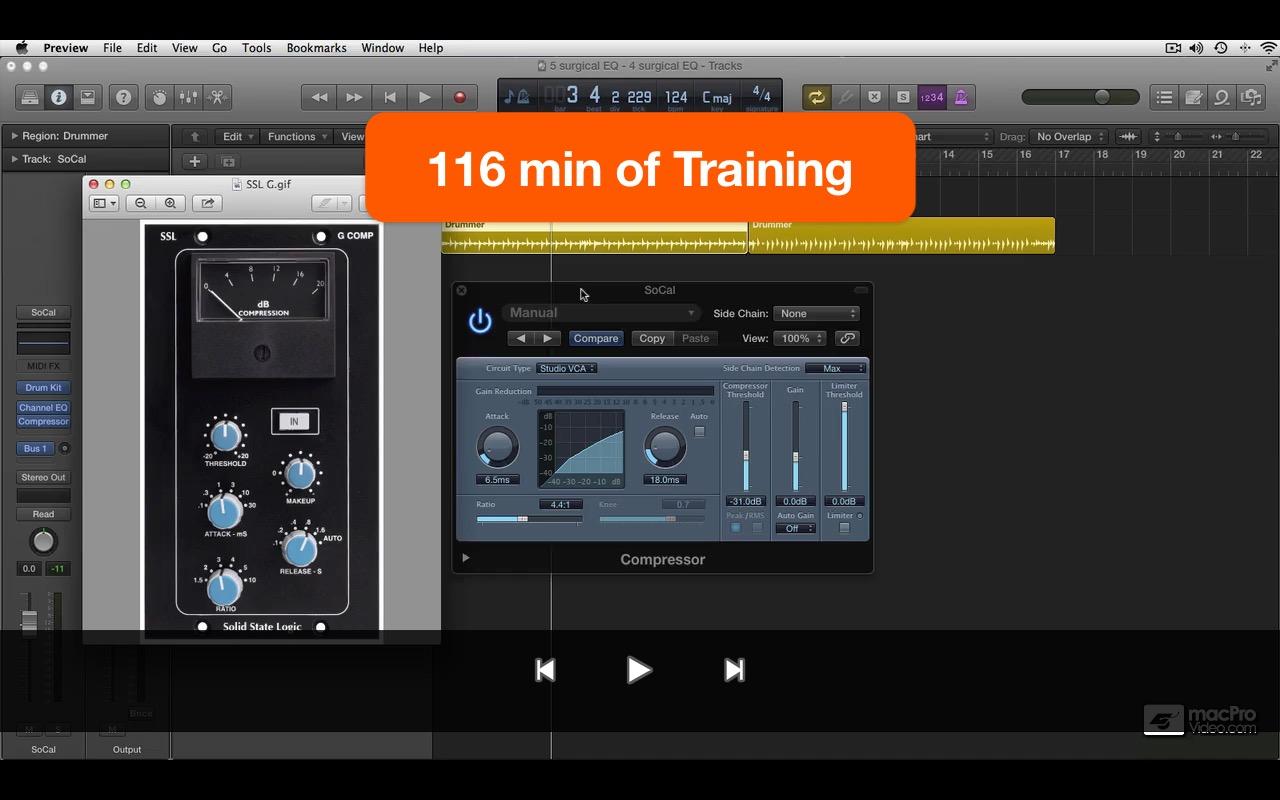
Task: Open the Apple Loops browser icon
Action: point(1222,97)
